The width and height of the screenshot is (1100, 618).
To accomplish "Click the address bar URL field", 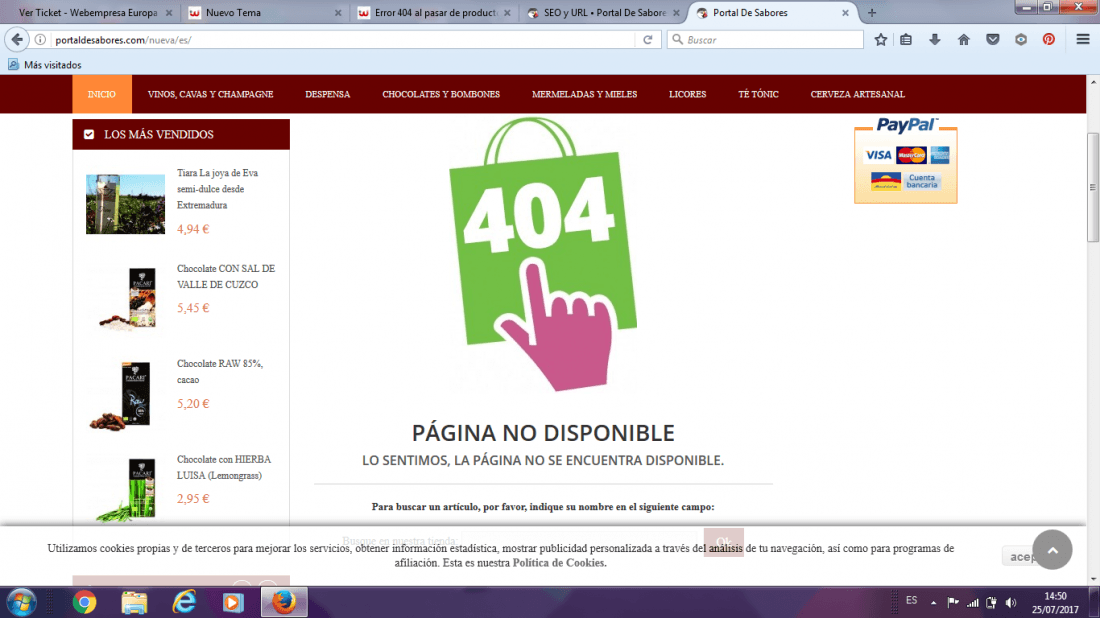I will tap(344, 40).
